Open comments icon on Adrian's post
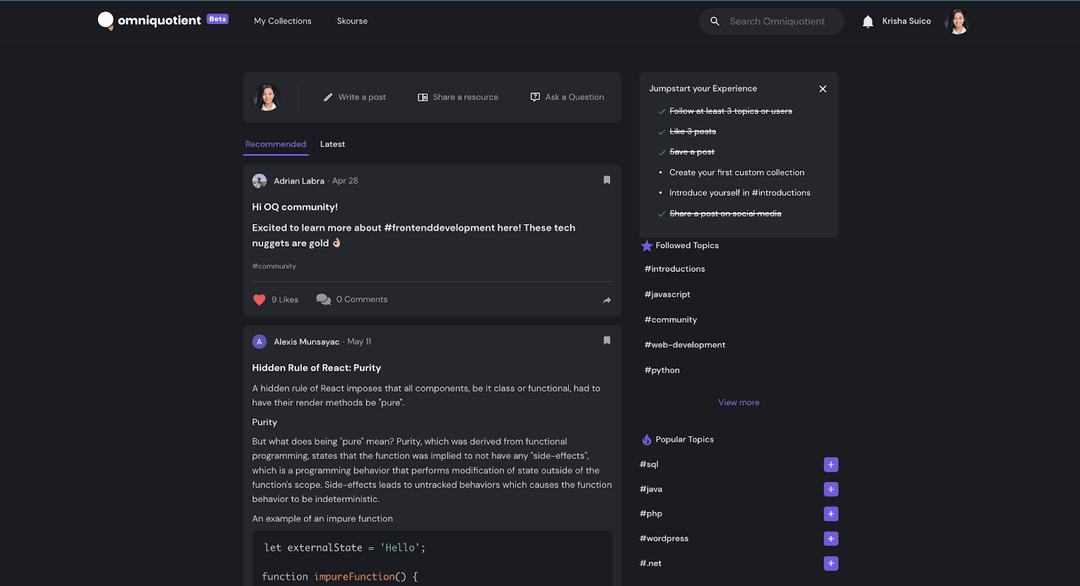The height and width of the screenshot is (586, 1080). 323,299
